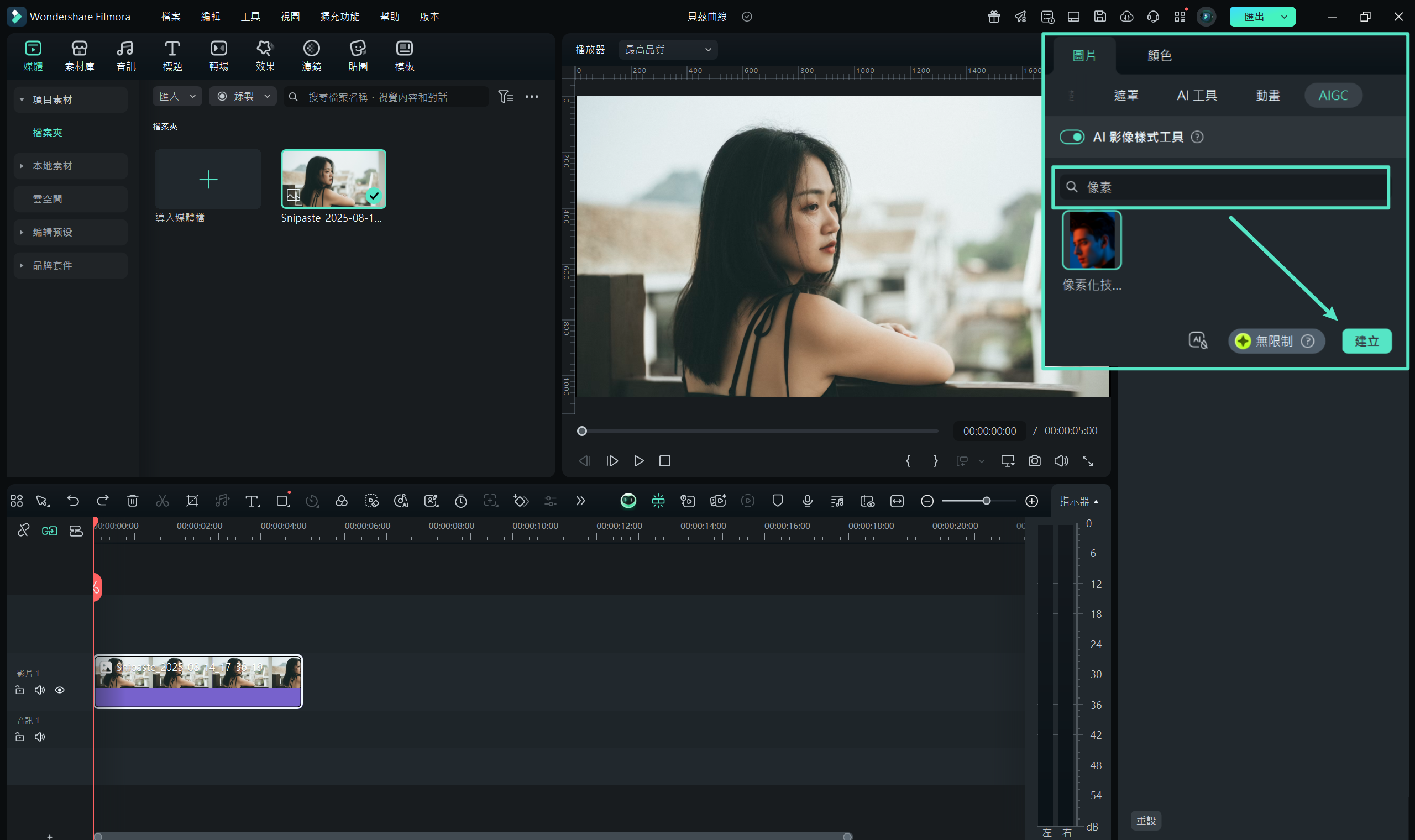Image resolution: width=1415 pixels, height=840 pixels.
Task: Click the 無限制 credits button
Action: (x=1276, y=341)
